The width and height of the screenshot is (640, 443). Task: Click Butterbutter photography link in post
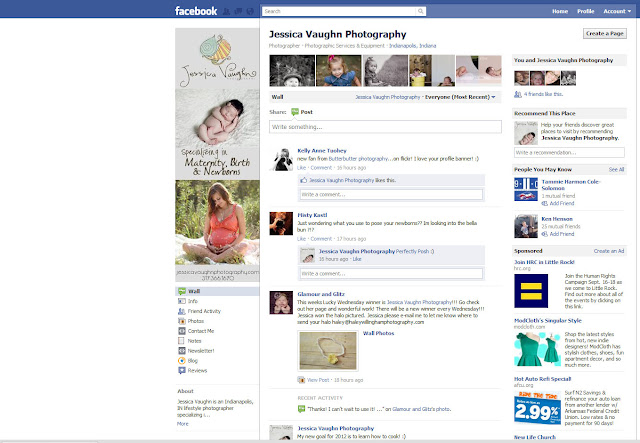358,159
